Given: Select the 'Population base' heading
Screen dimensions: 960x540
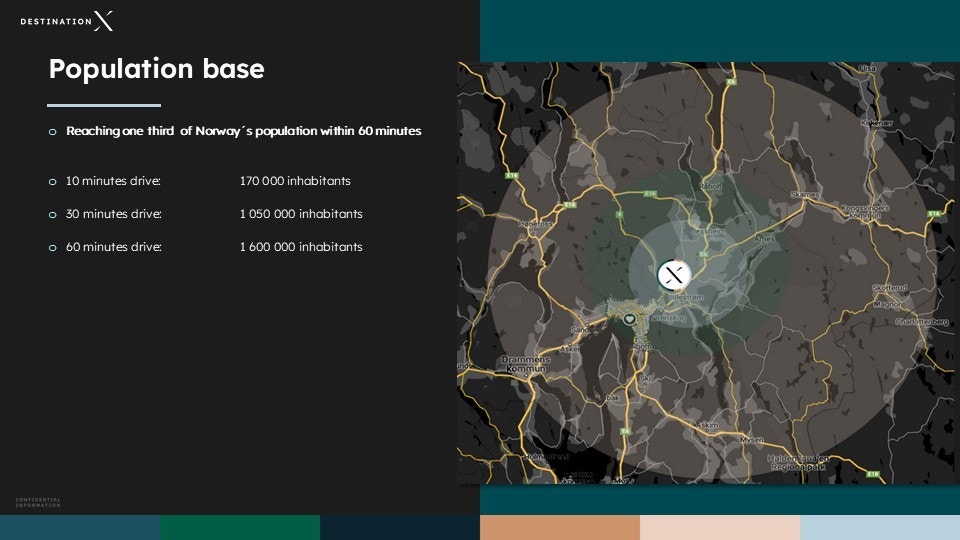Looking at the screenshot, I should point(157,69).
